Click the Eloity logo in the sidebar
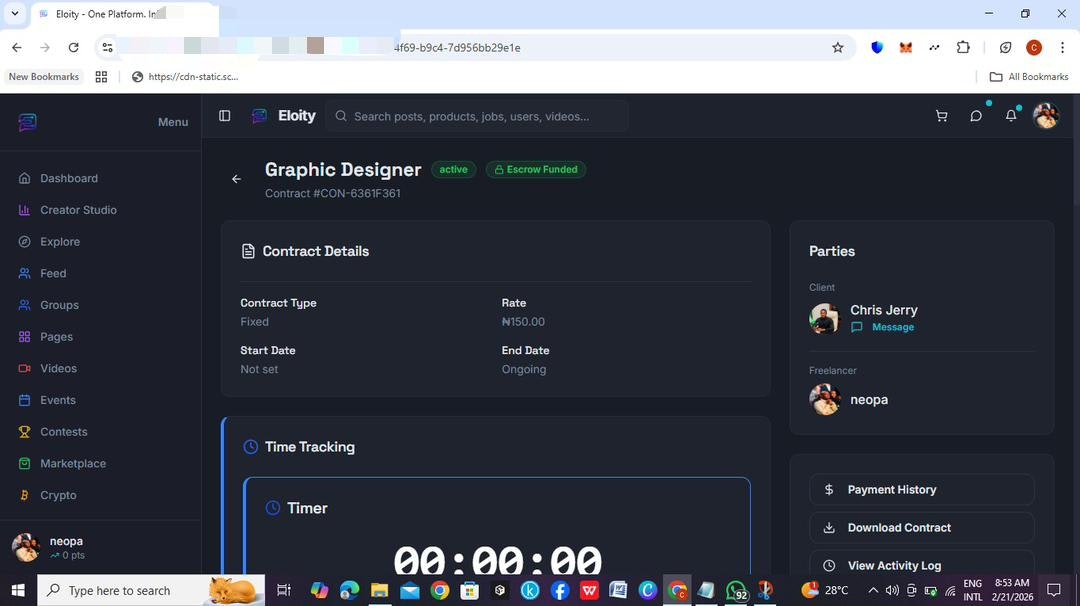 26,121
